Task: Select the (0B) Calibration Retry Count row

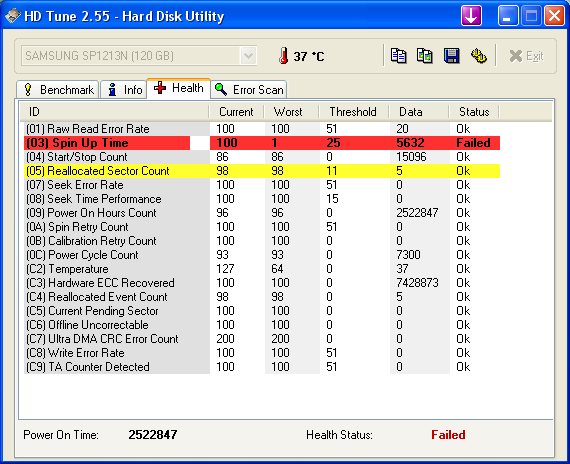Action: pyautogui.click(x=262, y=241)
